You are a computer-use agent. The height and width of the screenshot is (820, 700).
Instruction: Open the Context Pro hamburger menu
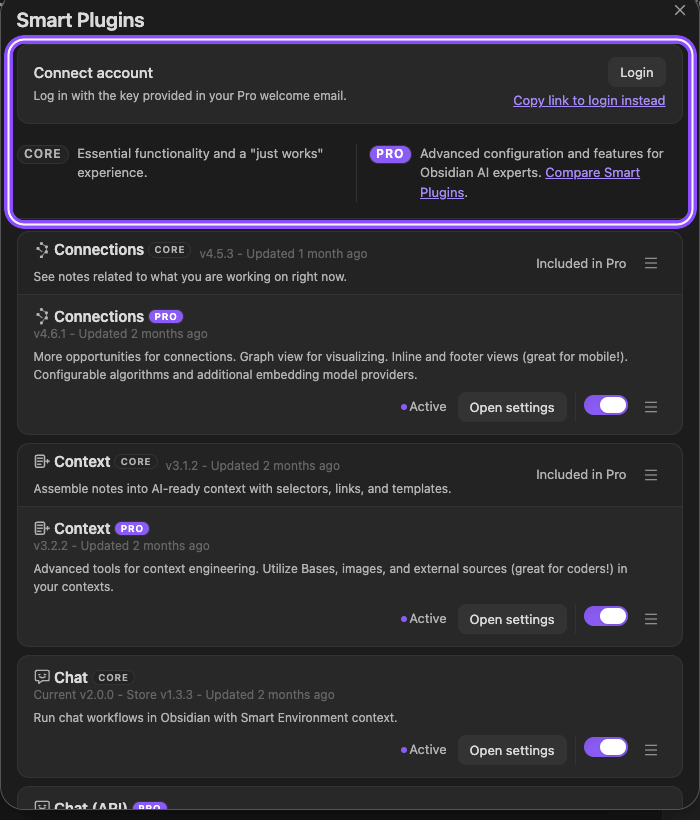pos(651,619)
